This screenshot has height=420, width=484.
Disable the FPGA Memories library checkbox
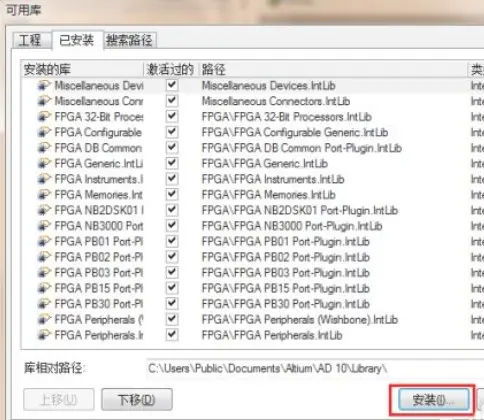tap(172, 194)
